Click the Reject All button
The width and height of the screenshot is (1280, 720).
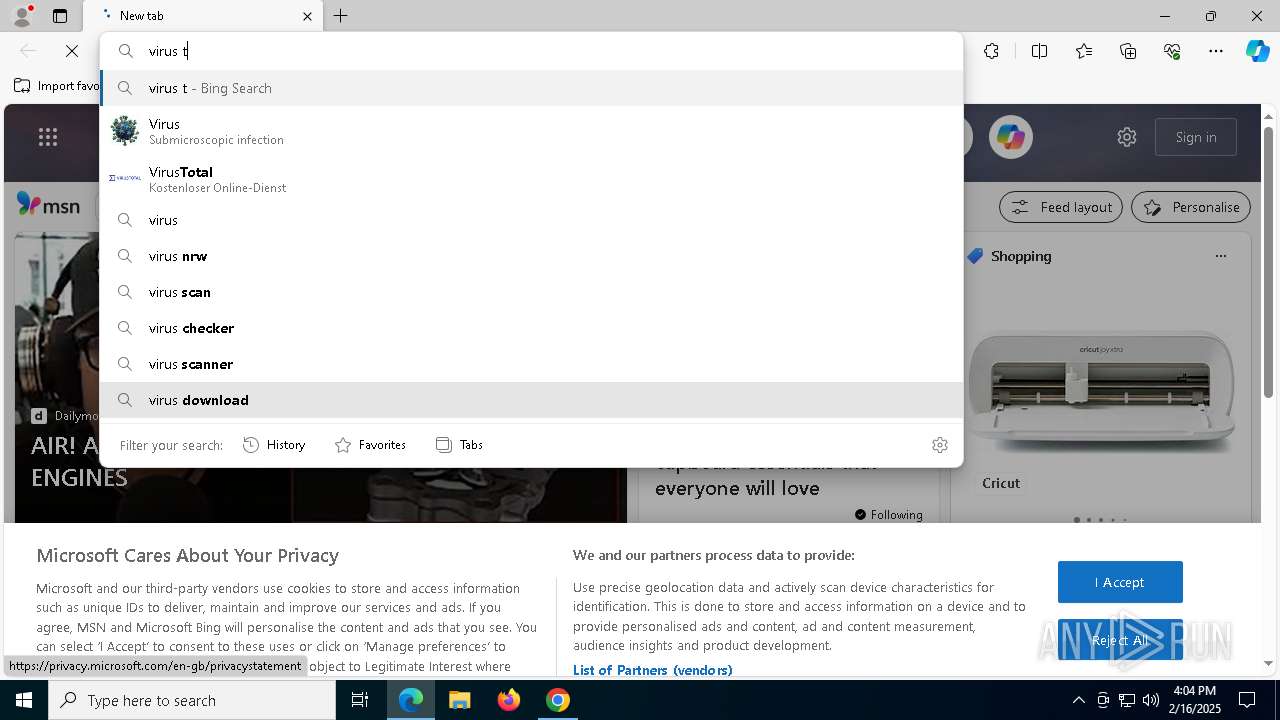pyautogui.click(x=1120, y=640)
